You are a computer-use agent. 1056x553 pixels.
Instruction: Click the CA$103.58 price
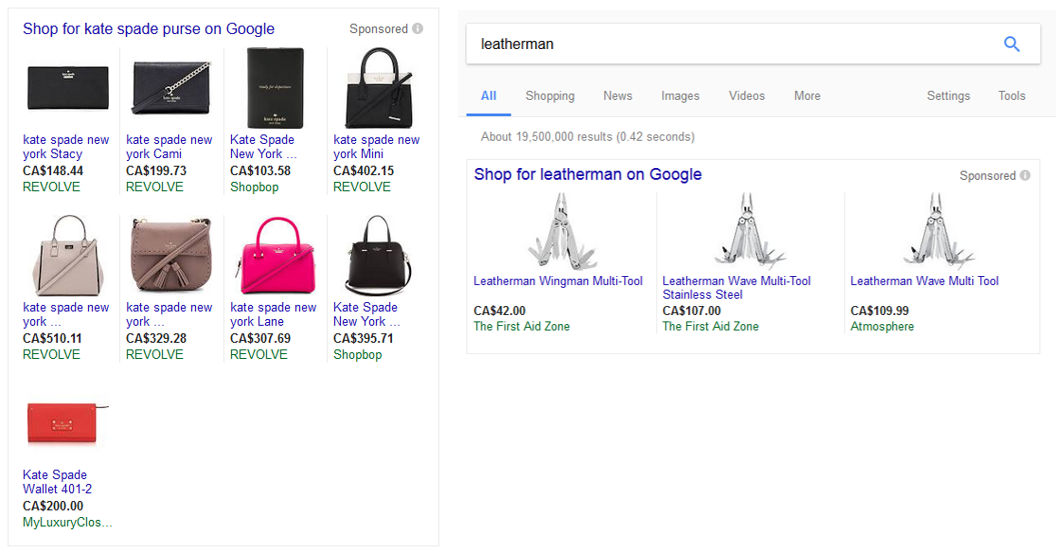point(260,171)
